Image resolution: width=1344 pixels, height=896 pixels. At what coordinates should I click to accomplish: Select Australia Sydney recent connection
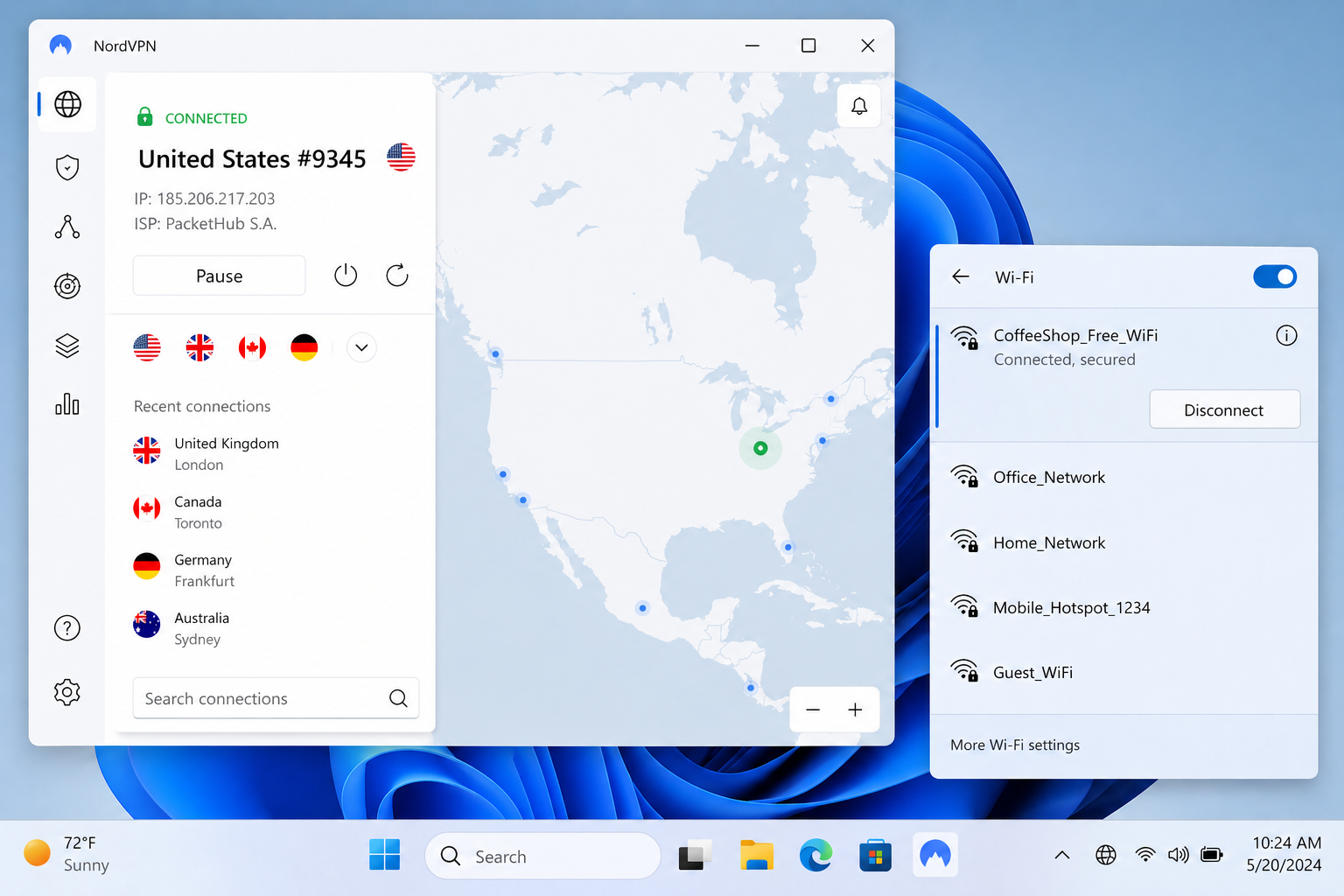click(x=201, y=627)
